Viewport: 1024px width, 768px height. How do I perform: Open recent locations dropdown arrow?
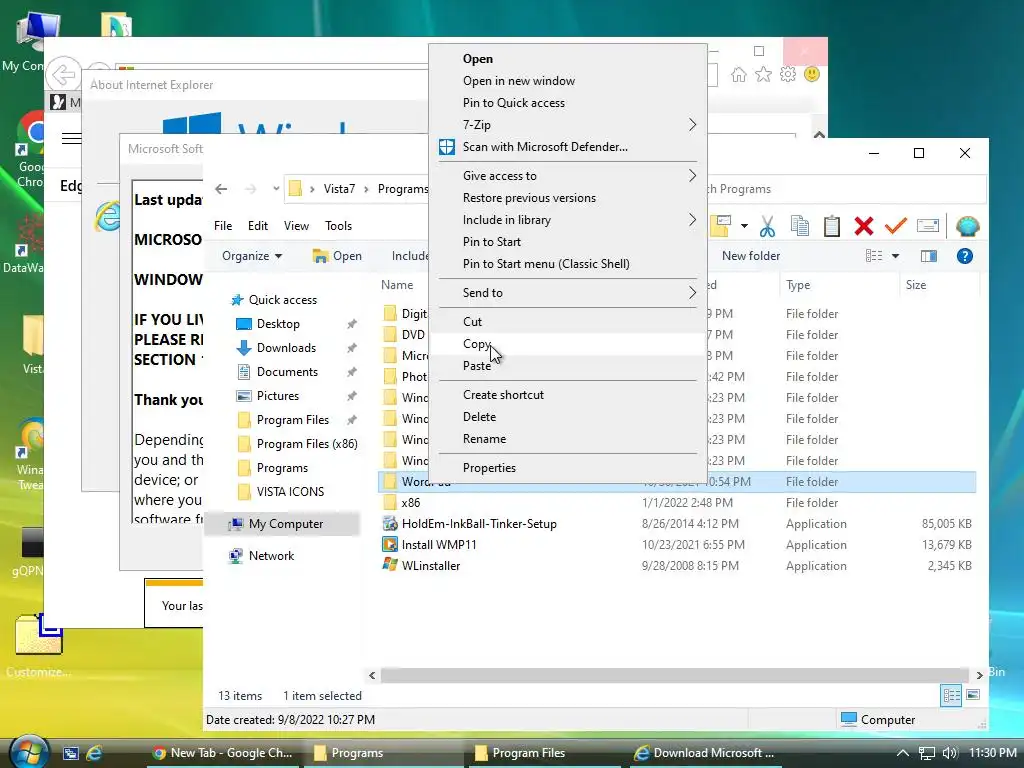tap(276, 189)
